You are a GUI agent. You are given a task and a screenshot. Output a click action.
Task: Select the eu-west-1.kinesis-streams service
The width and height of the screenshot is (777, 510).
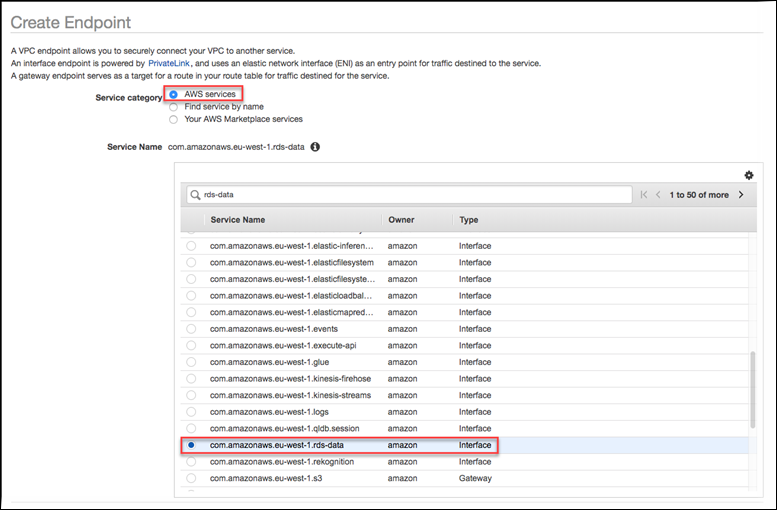tap(191, 395)
